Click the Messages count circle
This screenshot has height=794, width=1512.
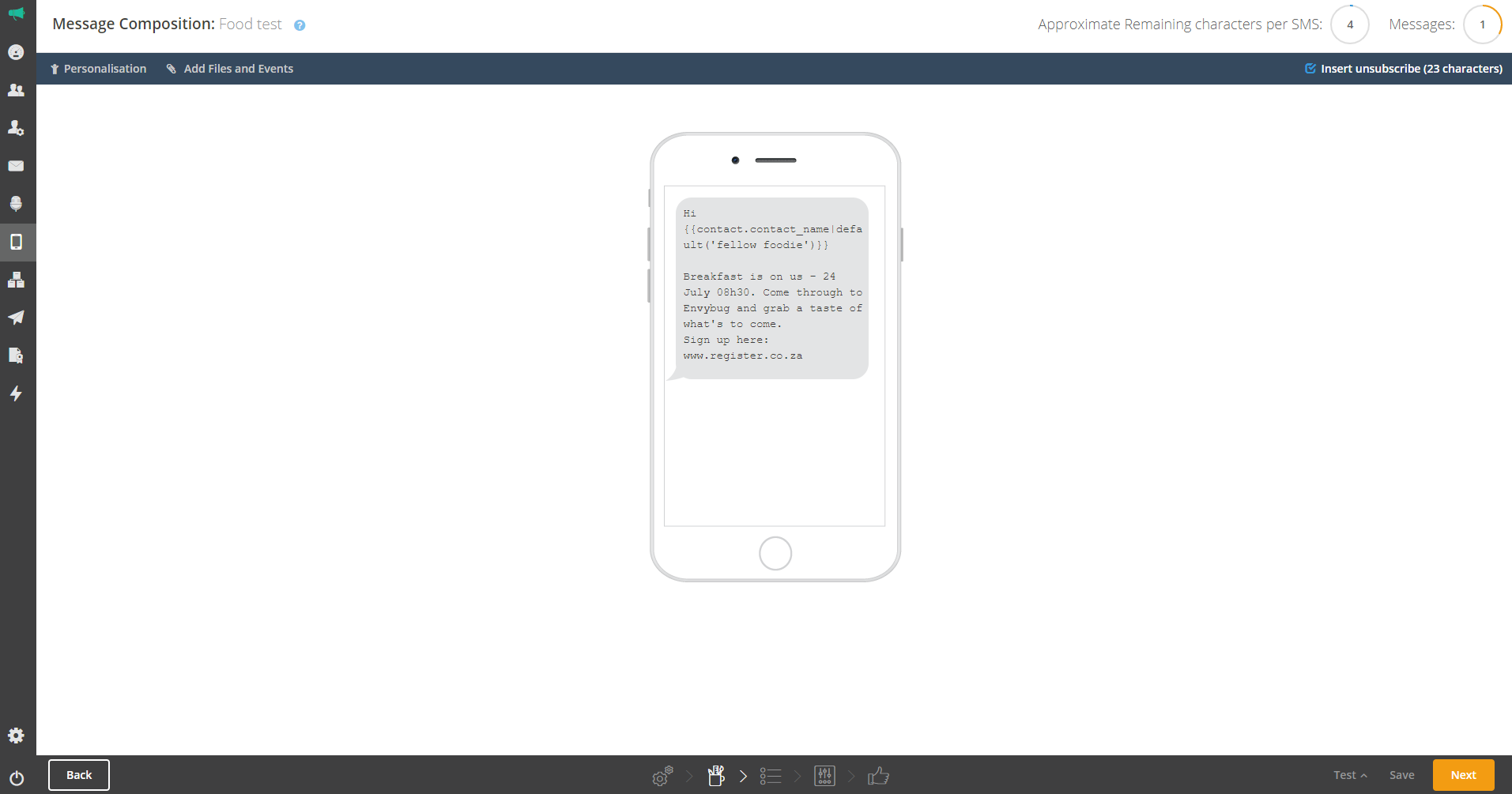pyautogui.click(x=1482, y=24)
